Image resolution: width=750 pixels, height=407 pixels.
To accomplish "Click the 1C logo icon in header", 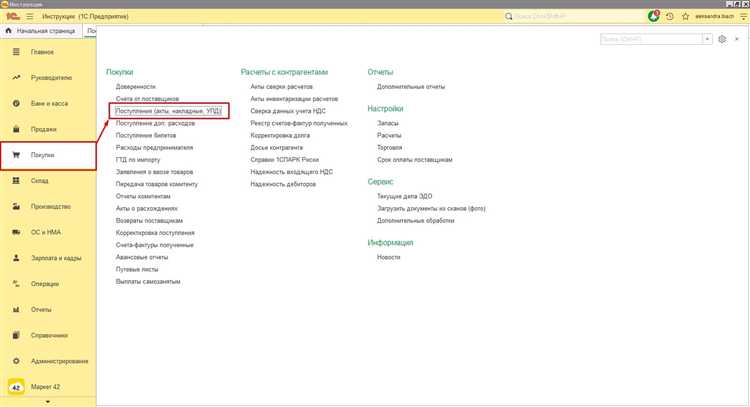I will [13, 16].
